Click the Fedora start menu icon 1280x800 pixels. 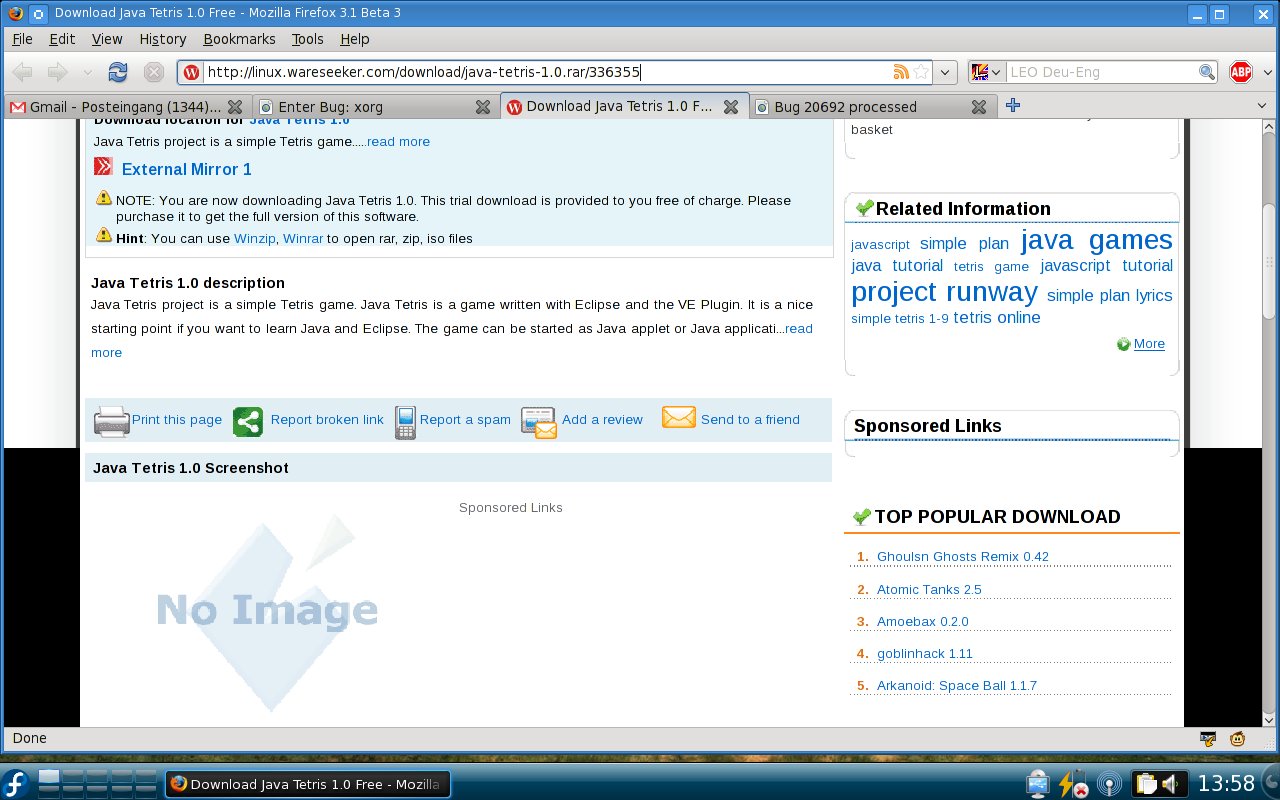(x=16, y=784)
